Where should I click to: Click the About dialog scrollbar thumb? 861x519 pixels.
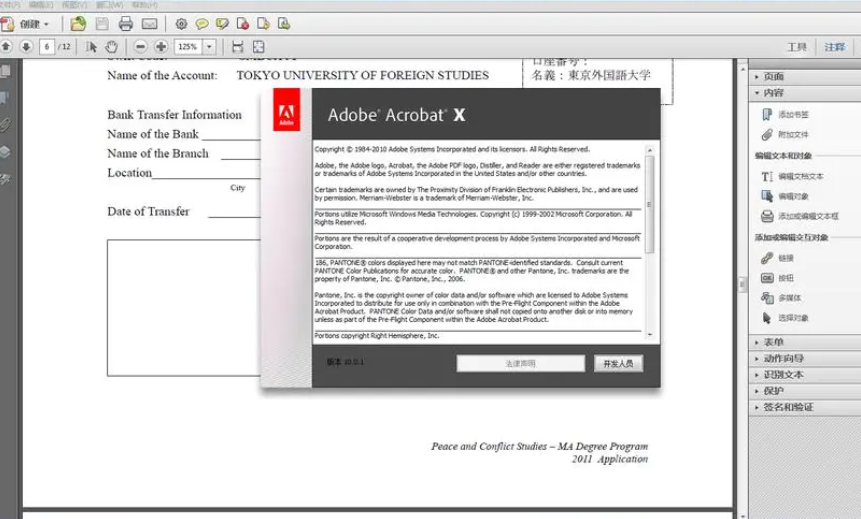(650, 205)
